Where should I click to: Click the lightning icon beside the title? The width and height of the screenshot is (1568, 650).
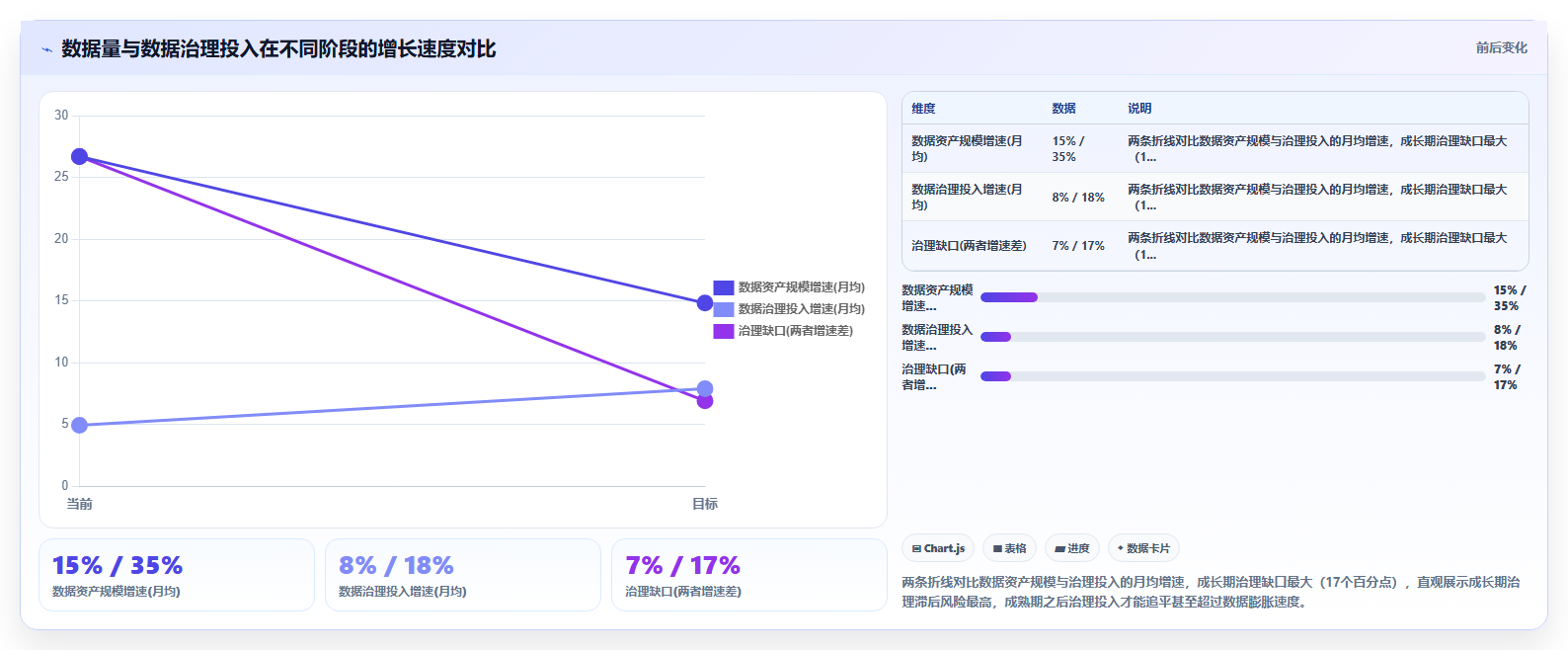(47, 49)
